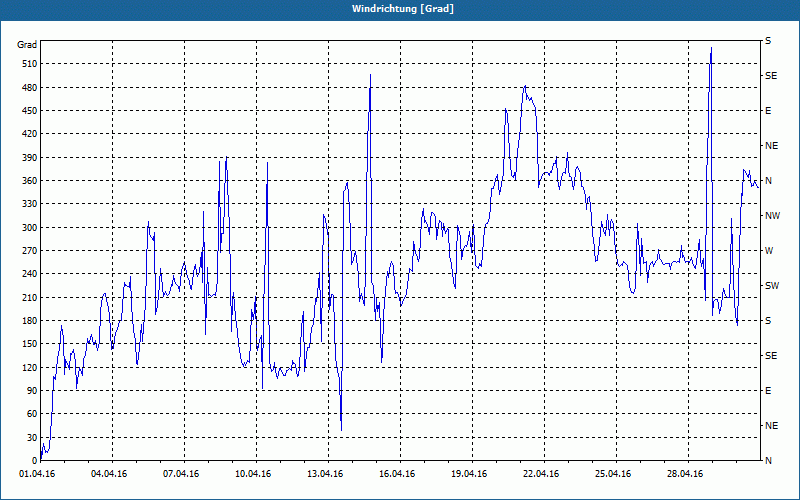
Task: Select the date label 25.04.16
Action: tap(613, 474)
